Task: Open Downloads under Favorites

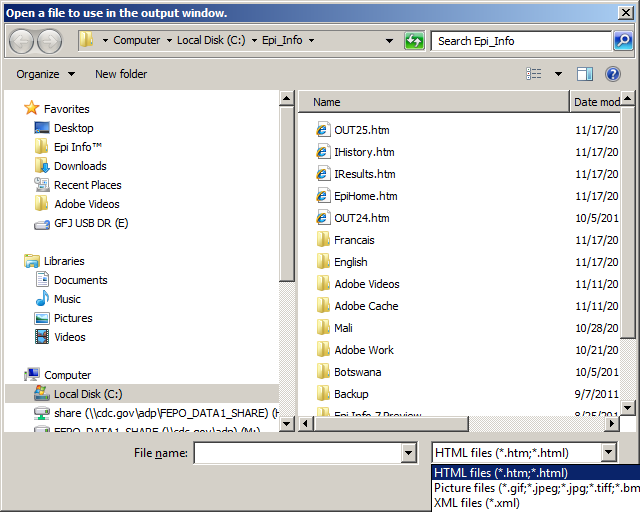Action: tap(80, 166)
